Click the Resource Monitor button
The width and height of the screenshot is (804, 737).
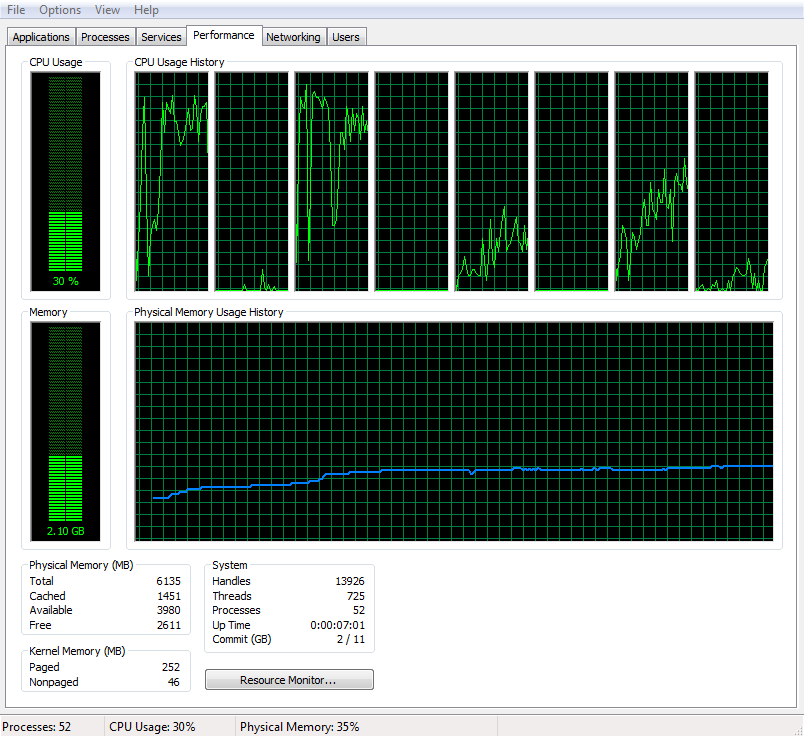tap(289, 680)
